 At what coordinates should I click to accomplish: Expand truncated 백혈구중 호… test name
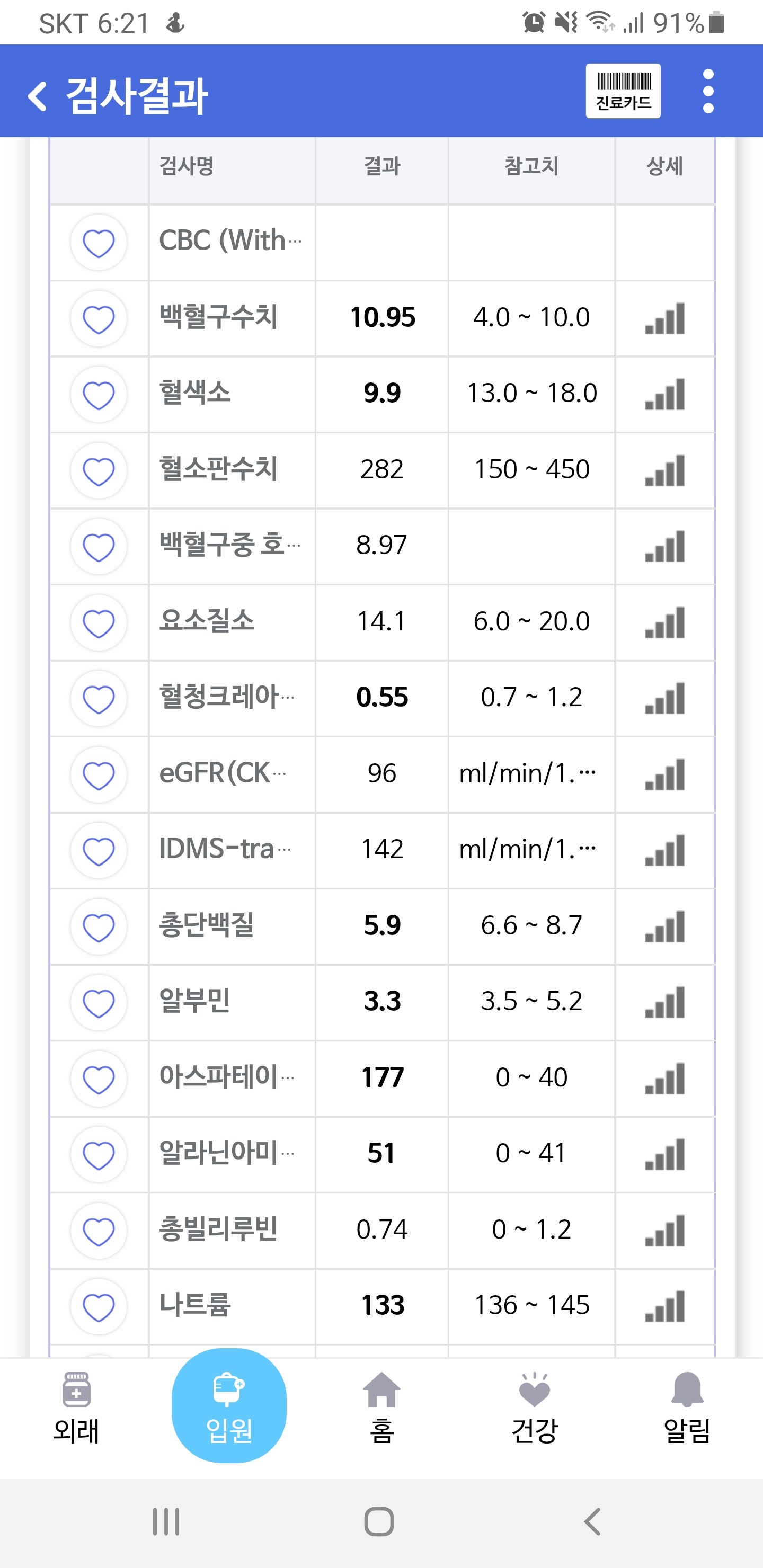tap(230, 545)
